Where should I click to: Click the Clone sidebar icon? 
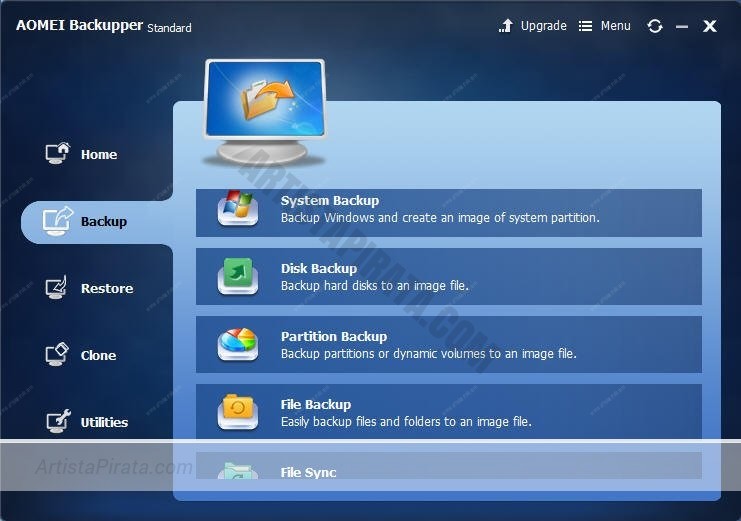point(57,354)
